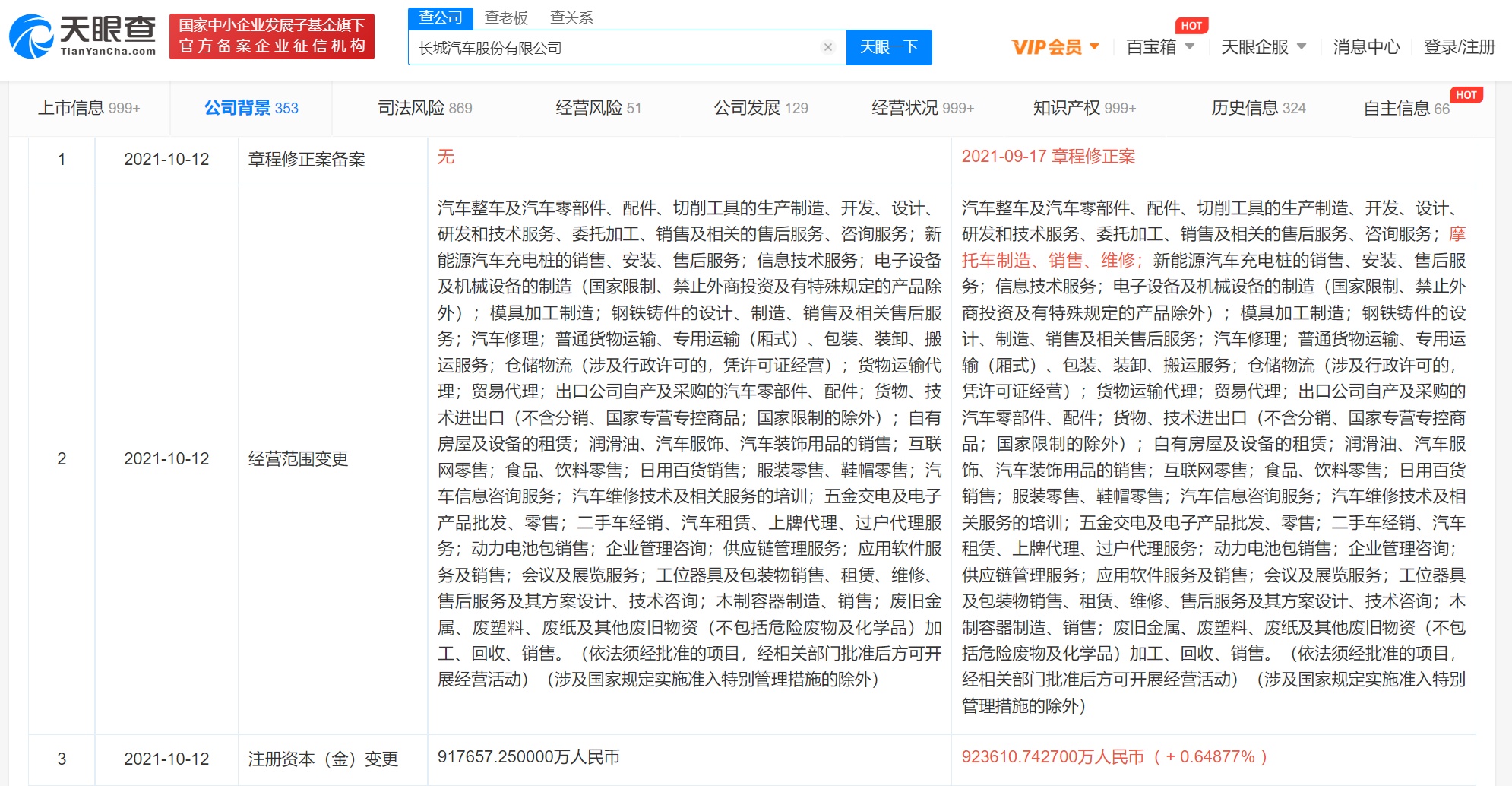Go to the 上市信息 tab
Image resolution: width=1512 pixels, height=786 pixels.
89,108
